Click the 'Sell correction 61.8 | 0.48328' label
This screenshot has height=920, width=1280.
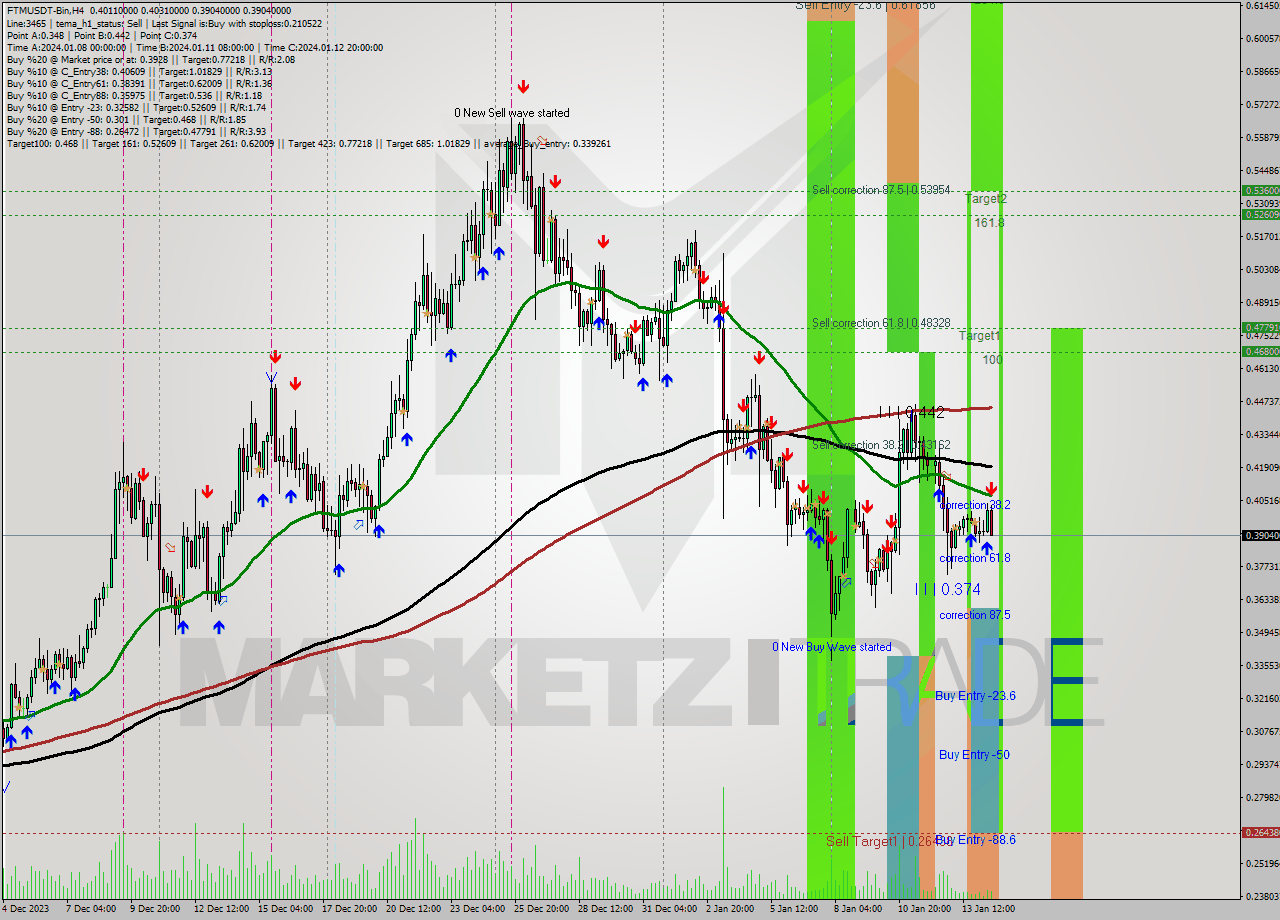881,323
